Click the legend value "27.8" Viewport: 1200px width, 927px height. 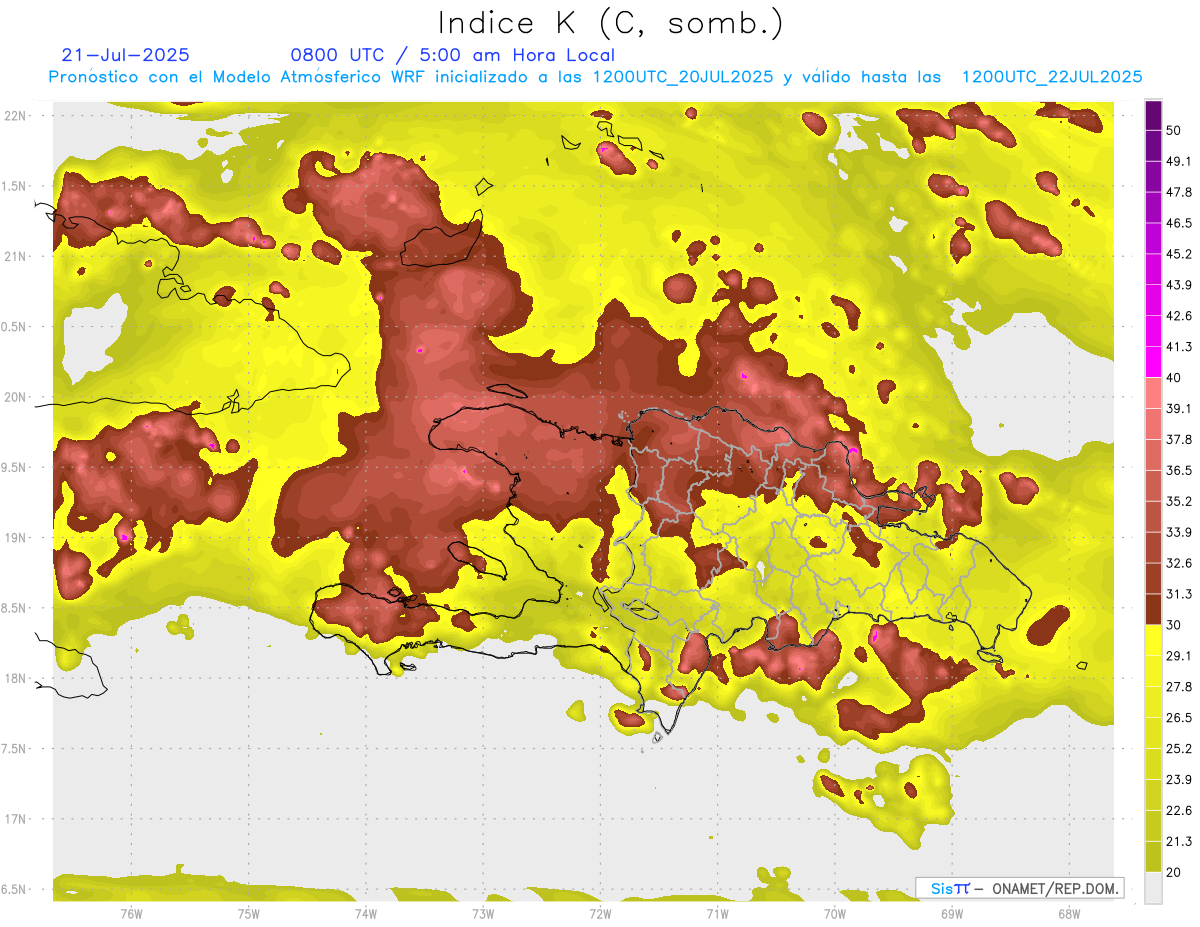coord(1180,687)
